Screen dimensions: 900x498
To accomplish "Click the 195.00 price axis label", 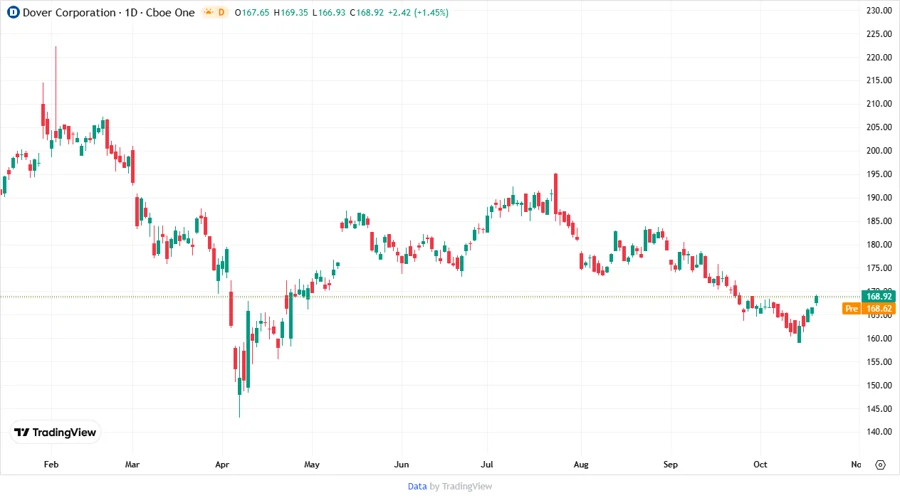I will (879, 174).
